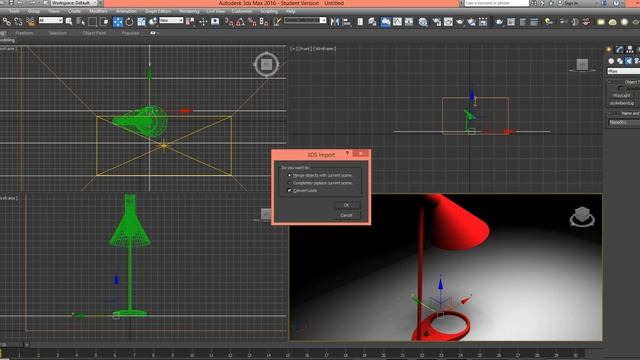Click inside the keyword search field
The image size is (640, 360).
[x=496, y=3]
